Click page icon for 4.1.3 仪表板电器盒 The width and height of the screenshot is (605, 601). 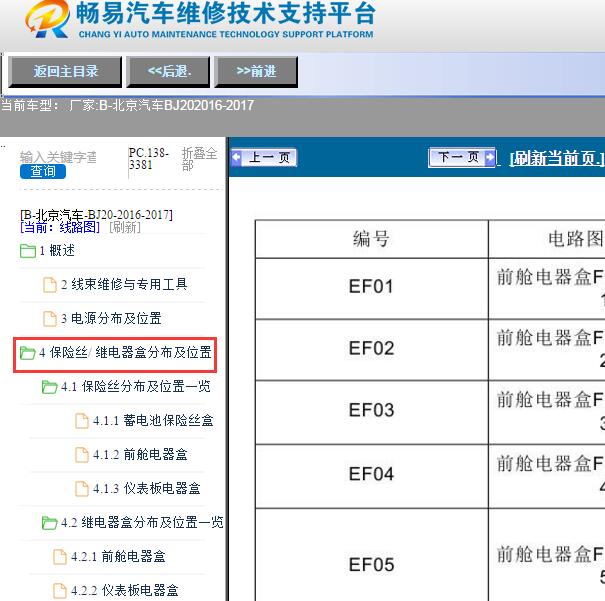[82, 489]
